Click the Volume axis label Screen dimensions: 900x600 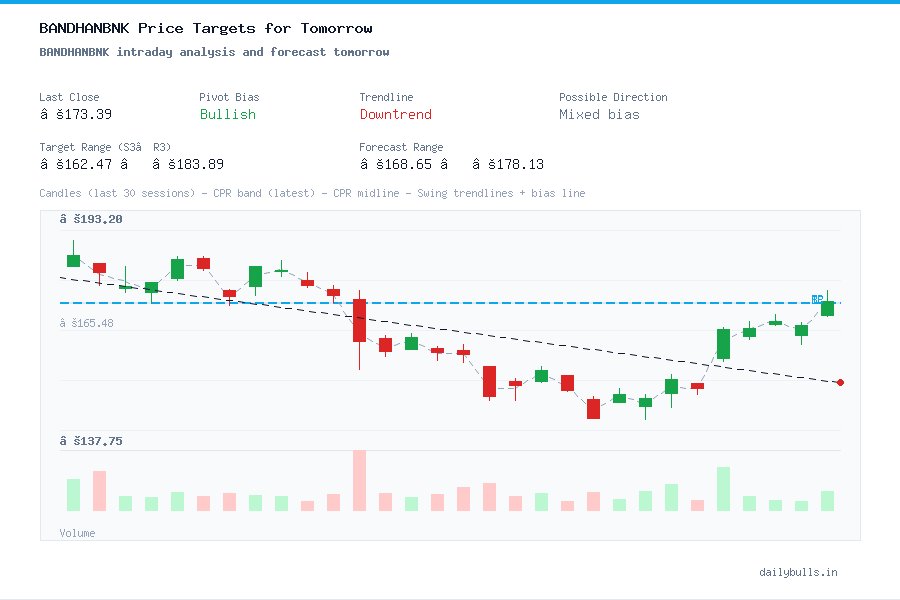pyautogui.click(x=77, y=533)
